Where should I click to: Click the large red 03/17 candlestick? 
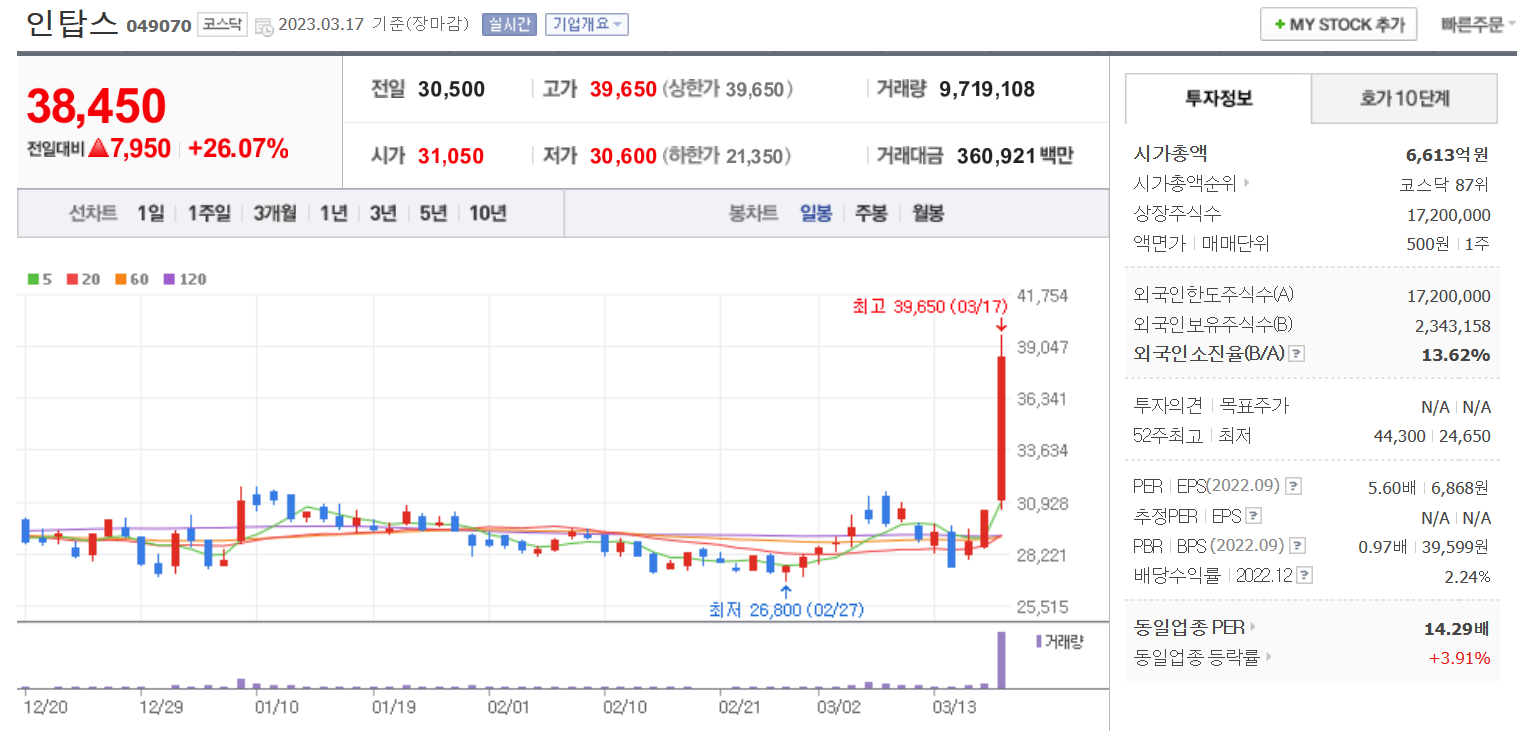1000,428
